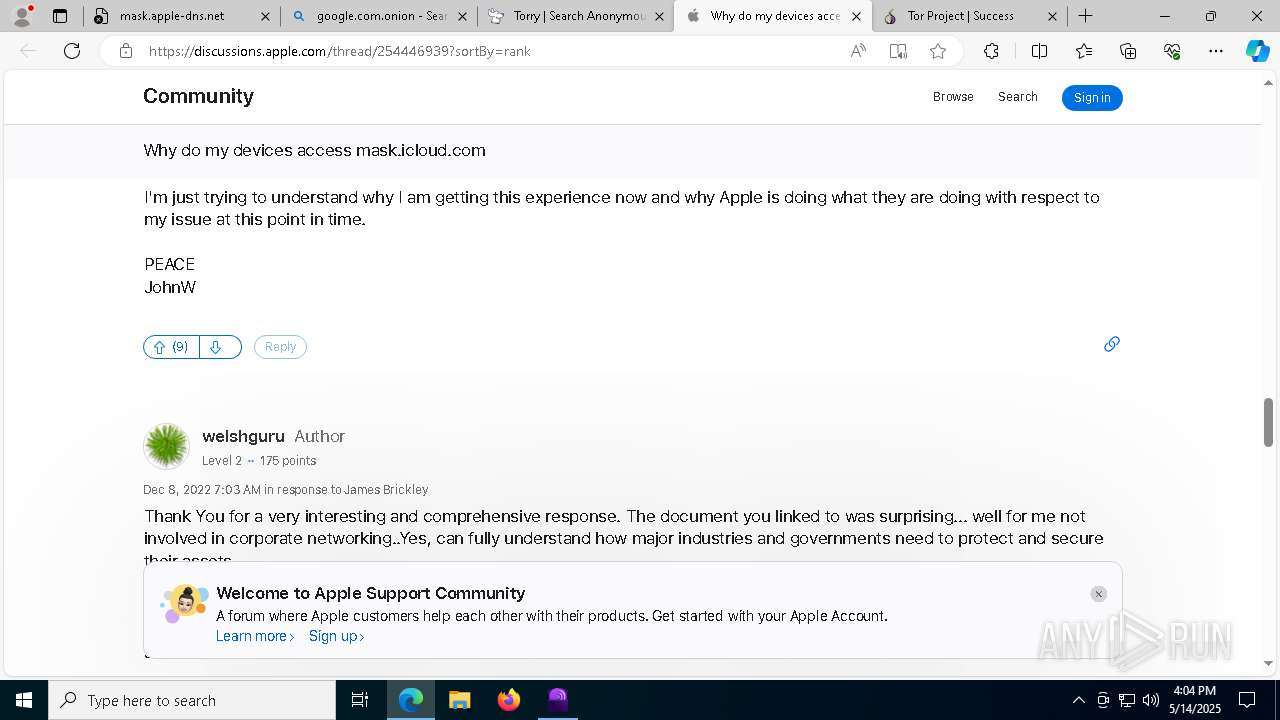The height and width of the screenshot is (720, 1280).
Task: Open File Explorer from the taskbar
Action: 460,700
